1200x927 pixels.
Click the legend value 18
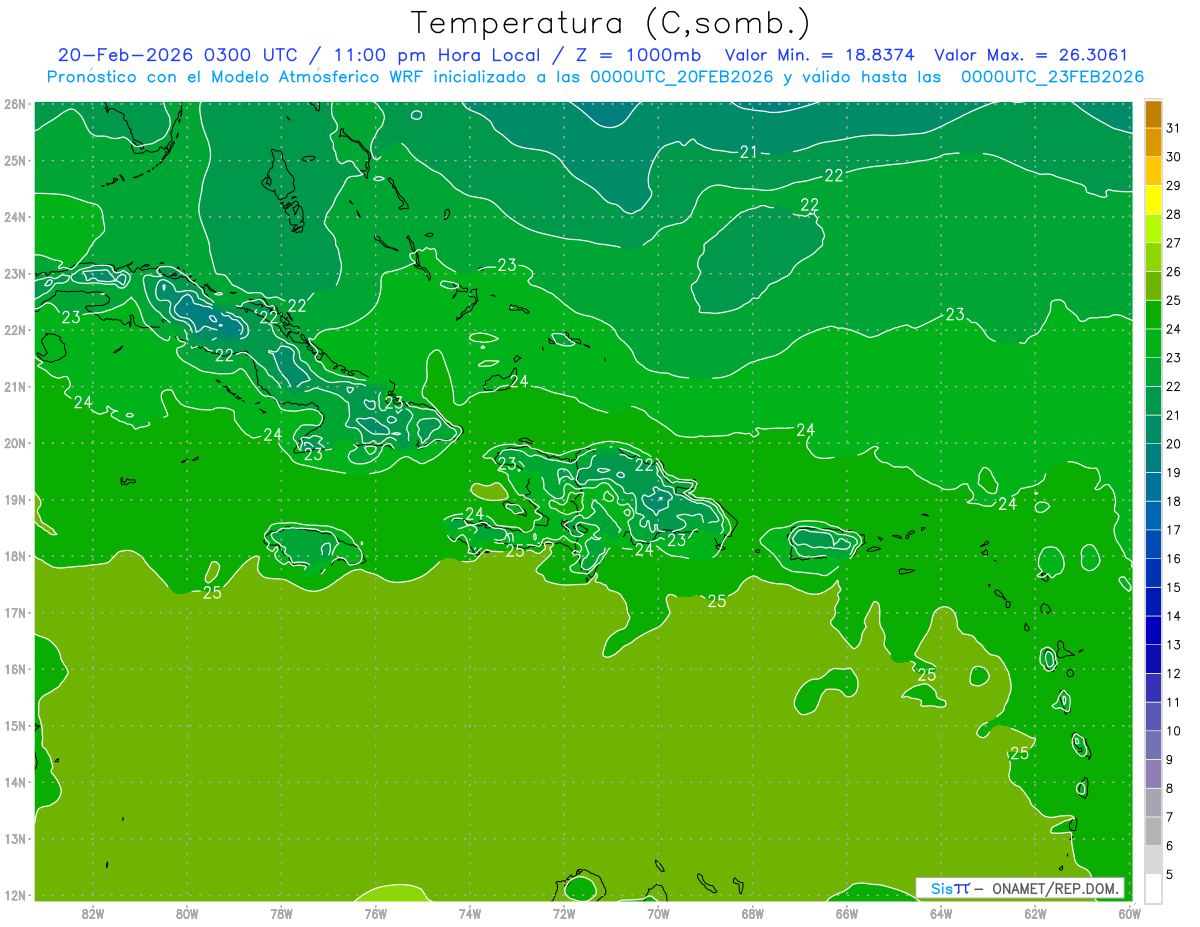click(x=1173, y=501)
